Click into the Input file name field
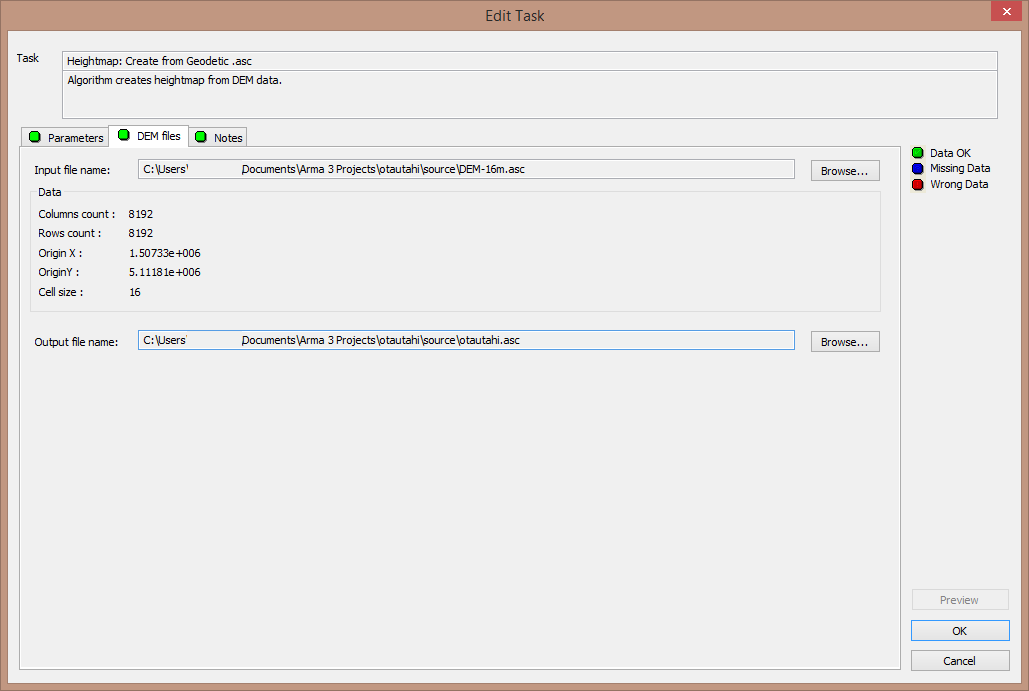This screenshot has height=691, width=1029. (x=466, y=169)
